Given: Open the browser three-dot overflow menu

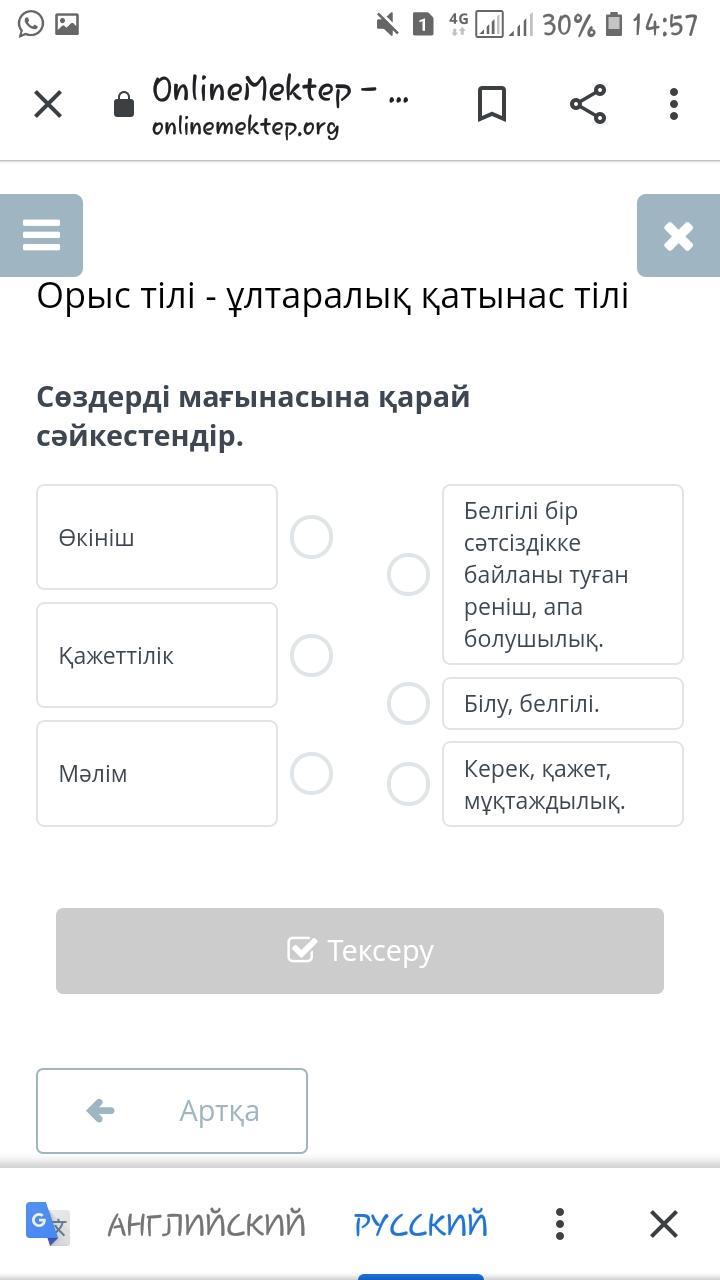Looking at the screenshot, I should pos(674,104).
